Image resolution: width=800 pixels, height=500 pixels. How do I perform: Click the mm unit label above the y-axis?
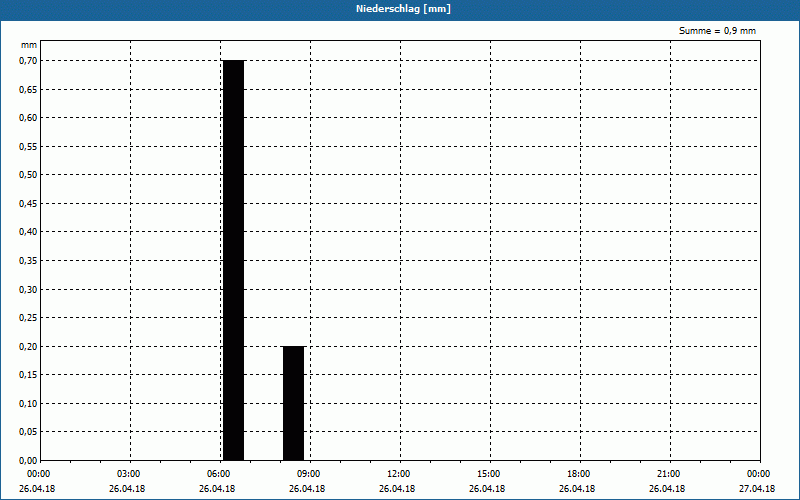tap(29, 45)
